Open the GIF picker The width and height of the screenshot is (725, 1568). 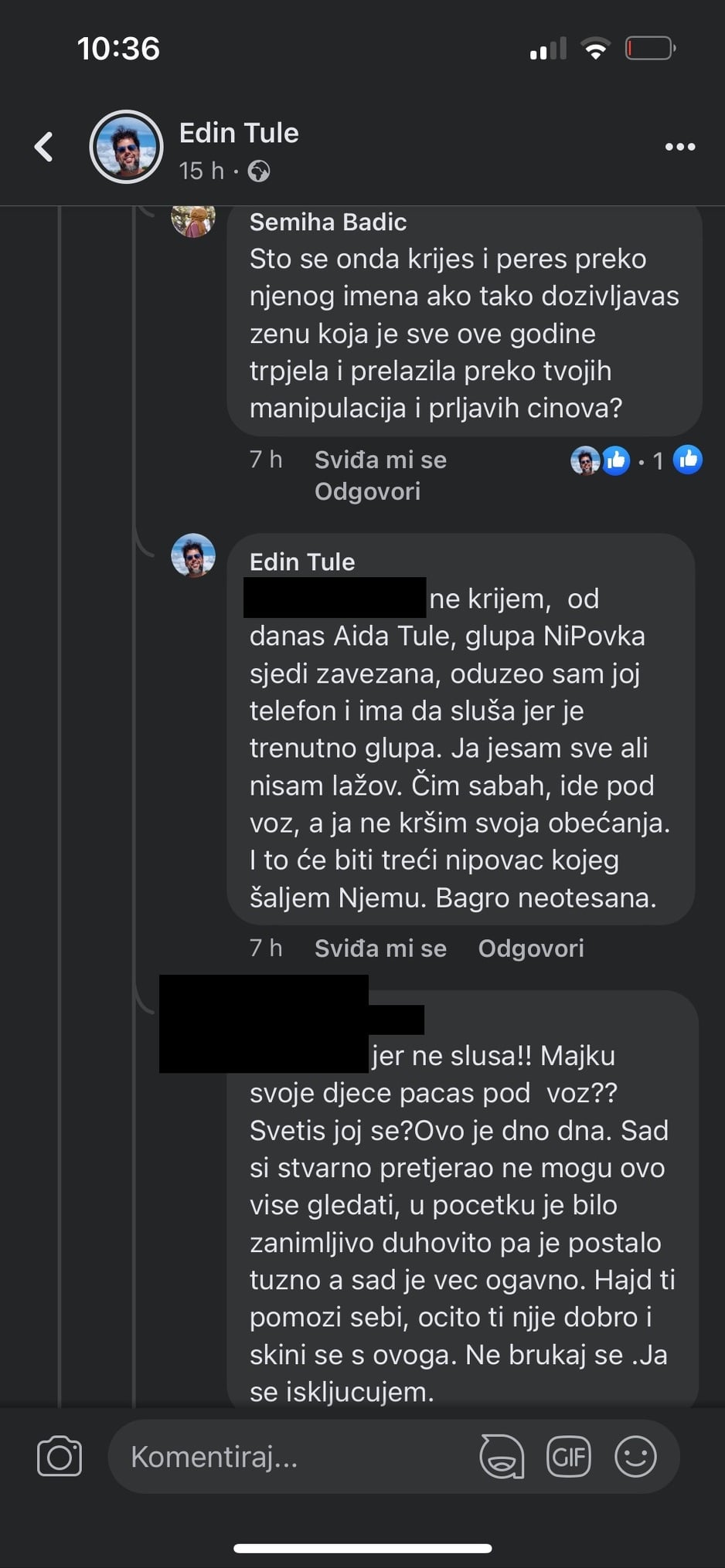(x=568, y=1457)
